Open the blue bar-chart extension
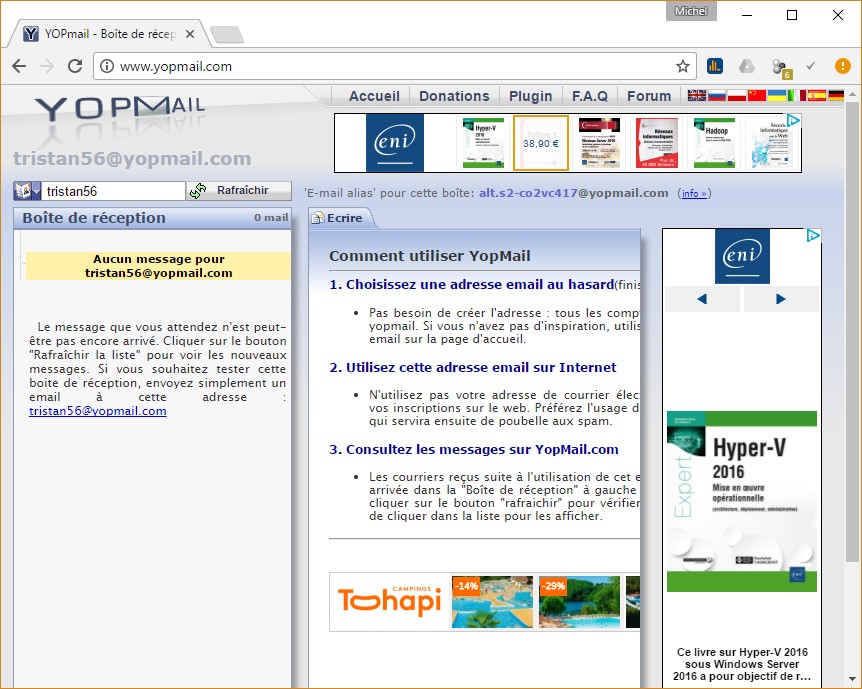 [715, 67]
